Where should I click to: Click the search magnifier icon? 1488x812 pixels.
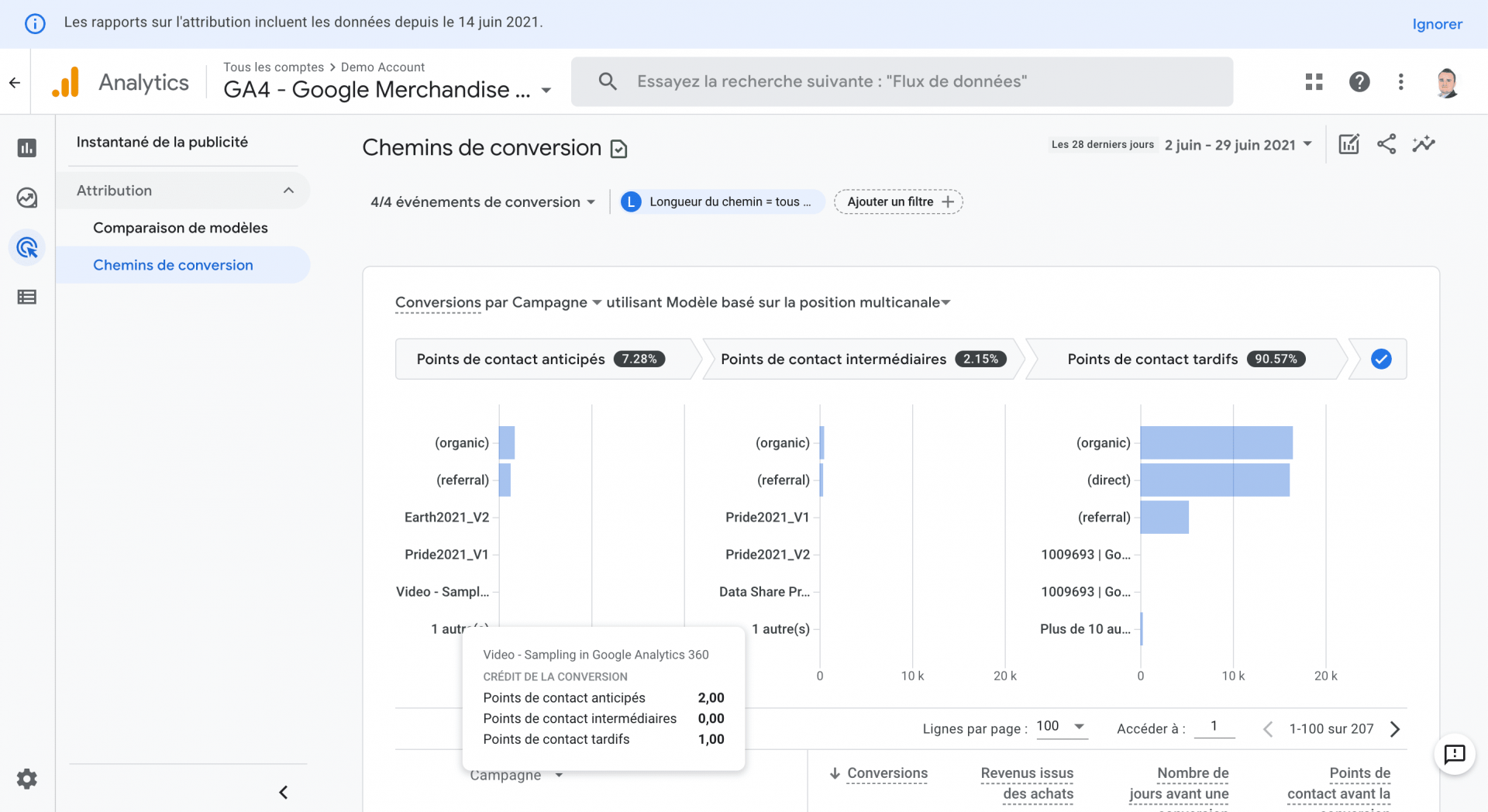(608, 81)
